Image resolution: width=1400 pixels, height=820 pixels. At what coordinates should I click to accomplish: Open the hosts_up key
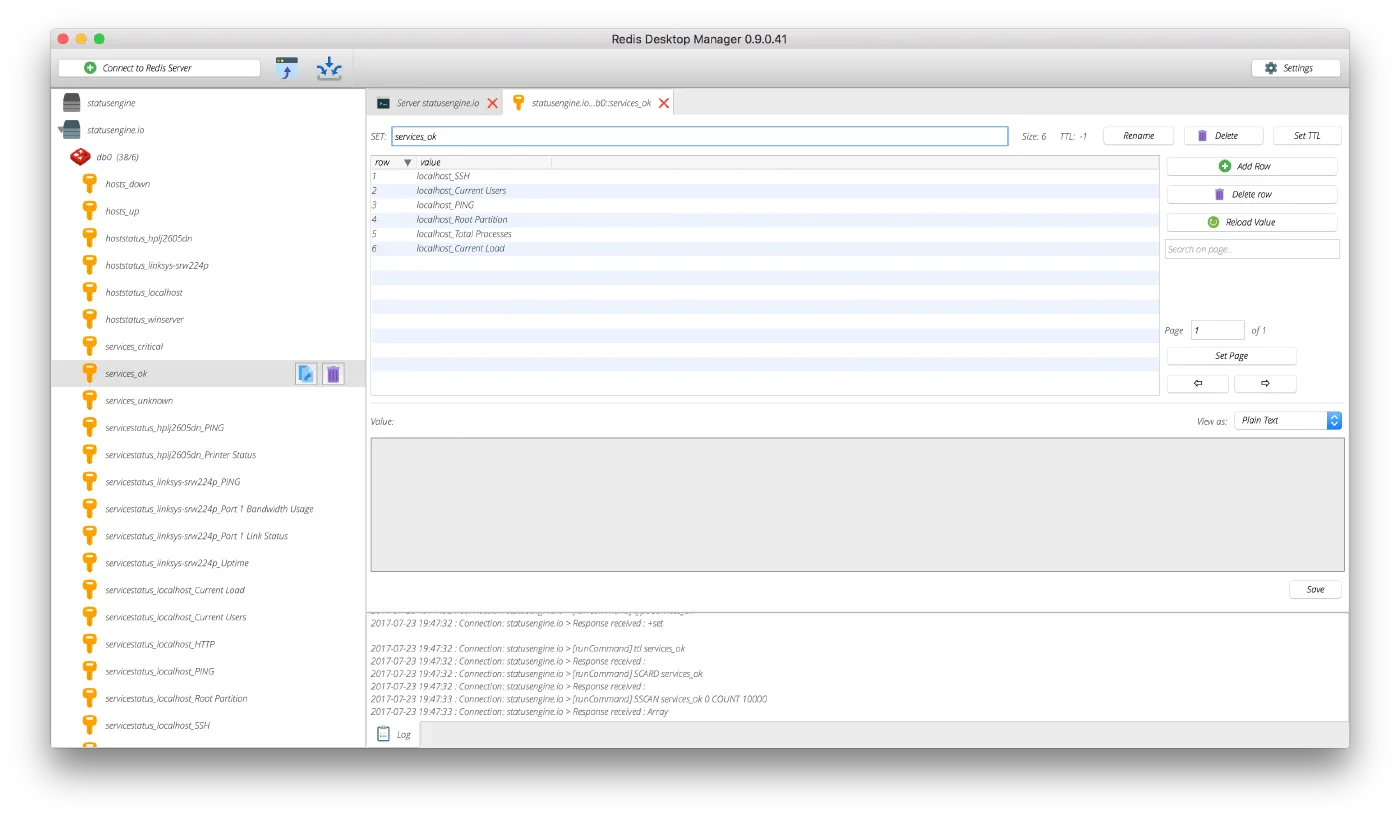pyautogui.click(x=122, y=211)
